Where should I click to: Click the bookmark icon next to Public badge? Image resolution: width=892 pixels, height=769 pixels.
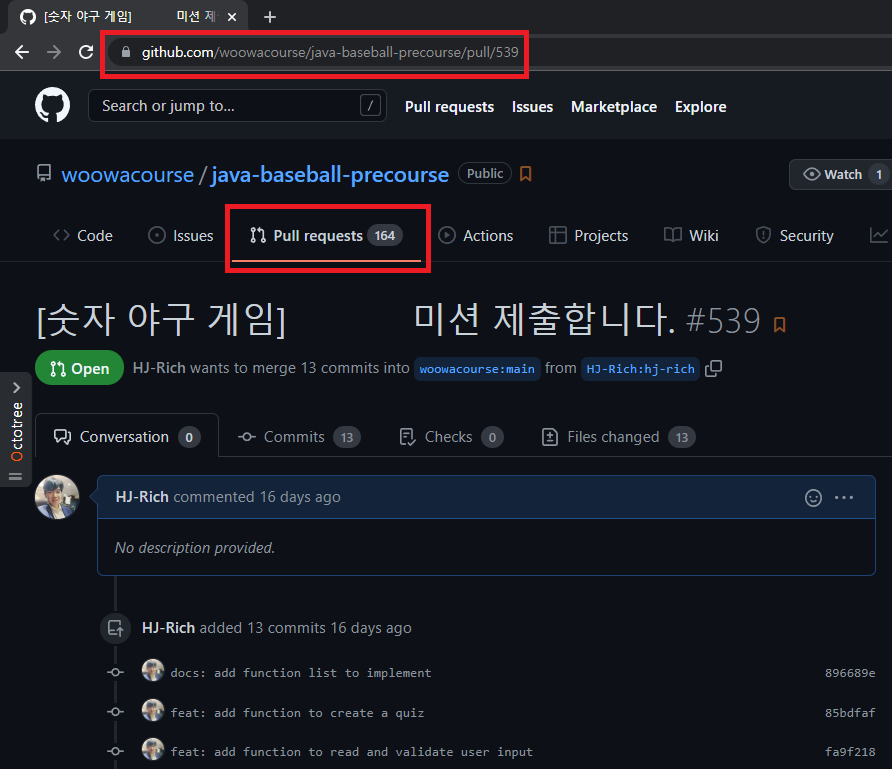point(526,173)
